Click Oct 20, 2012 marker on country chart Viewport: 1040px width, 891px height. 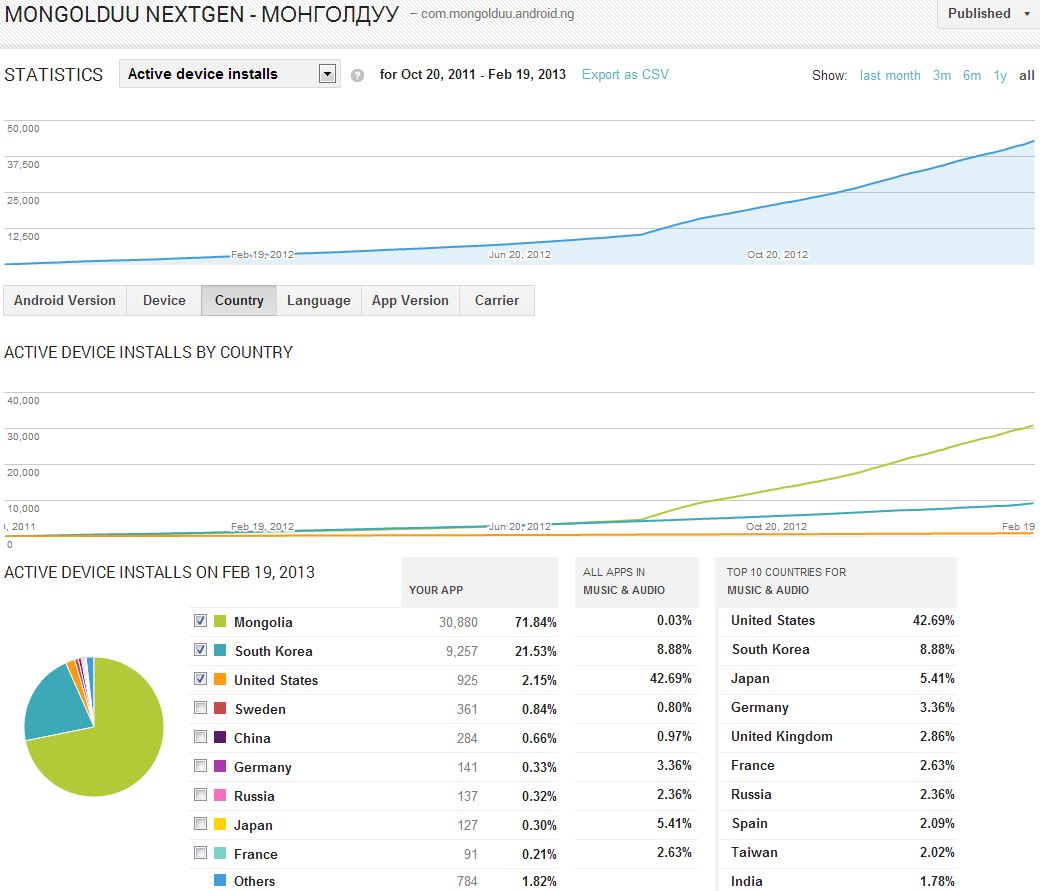[776, 527]
